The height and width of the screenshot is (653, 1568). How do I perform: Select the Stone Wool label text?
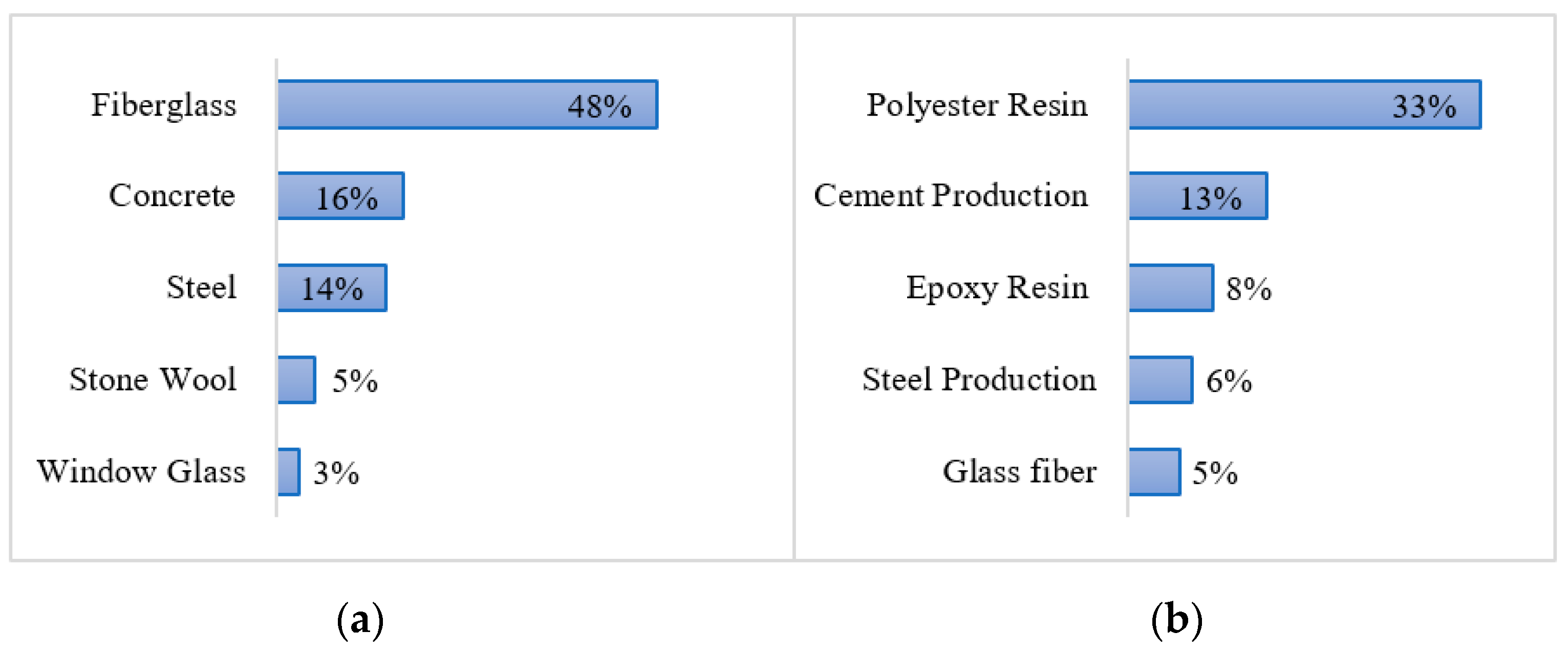pos(153,380)
